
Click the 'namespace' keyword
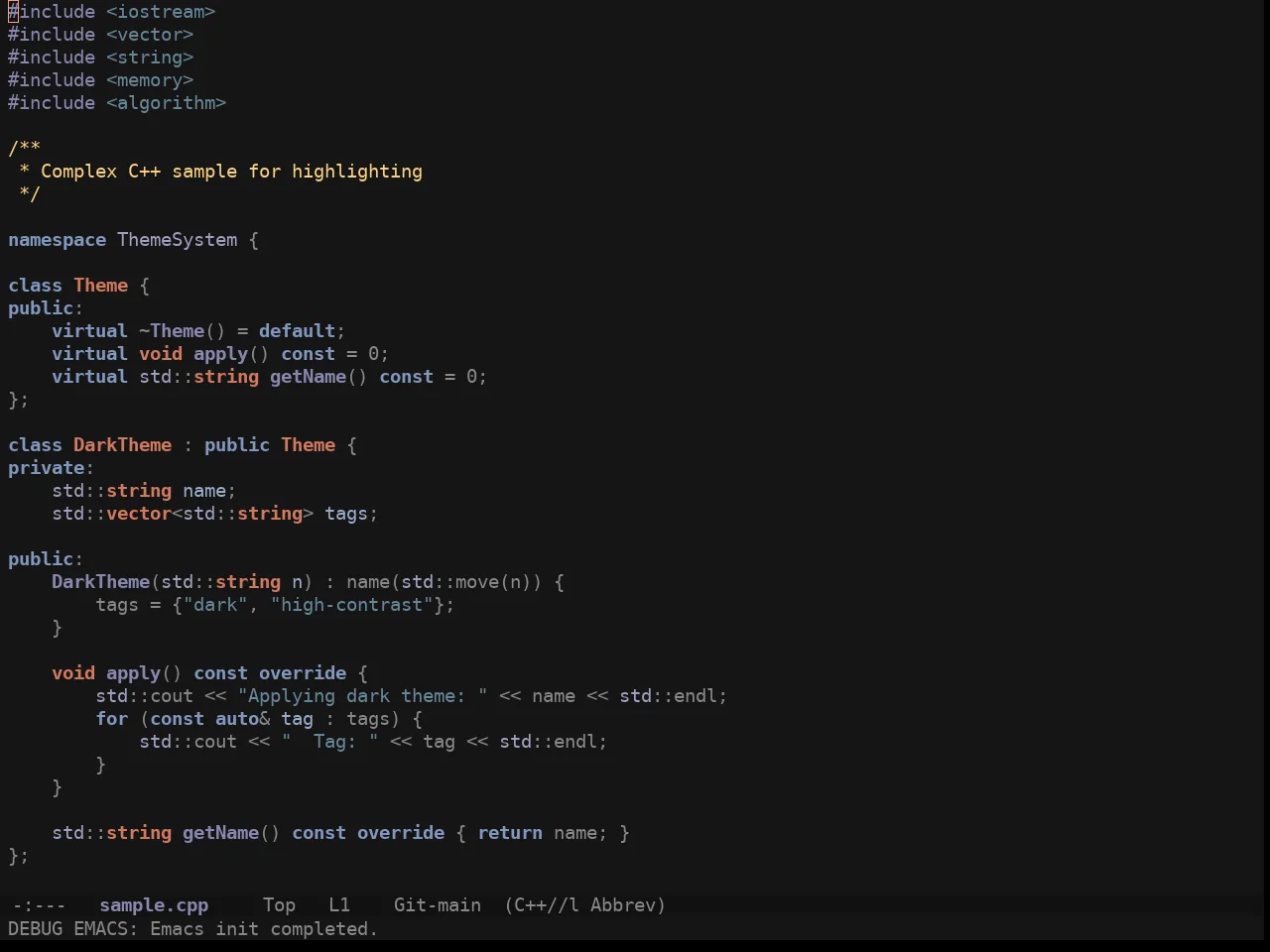[58, 240]
